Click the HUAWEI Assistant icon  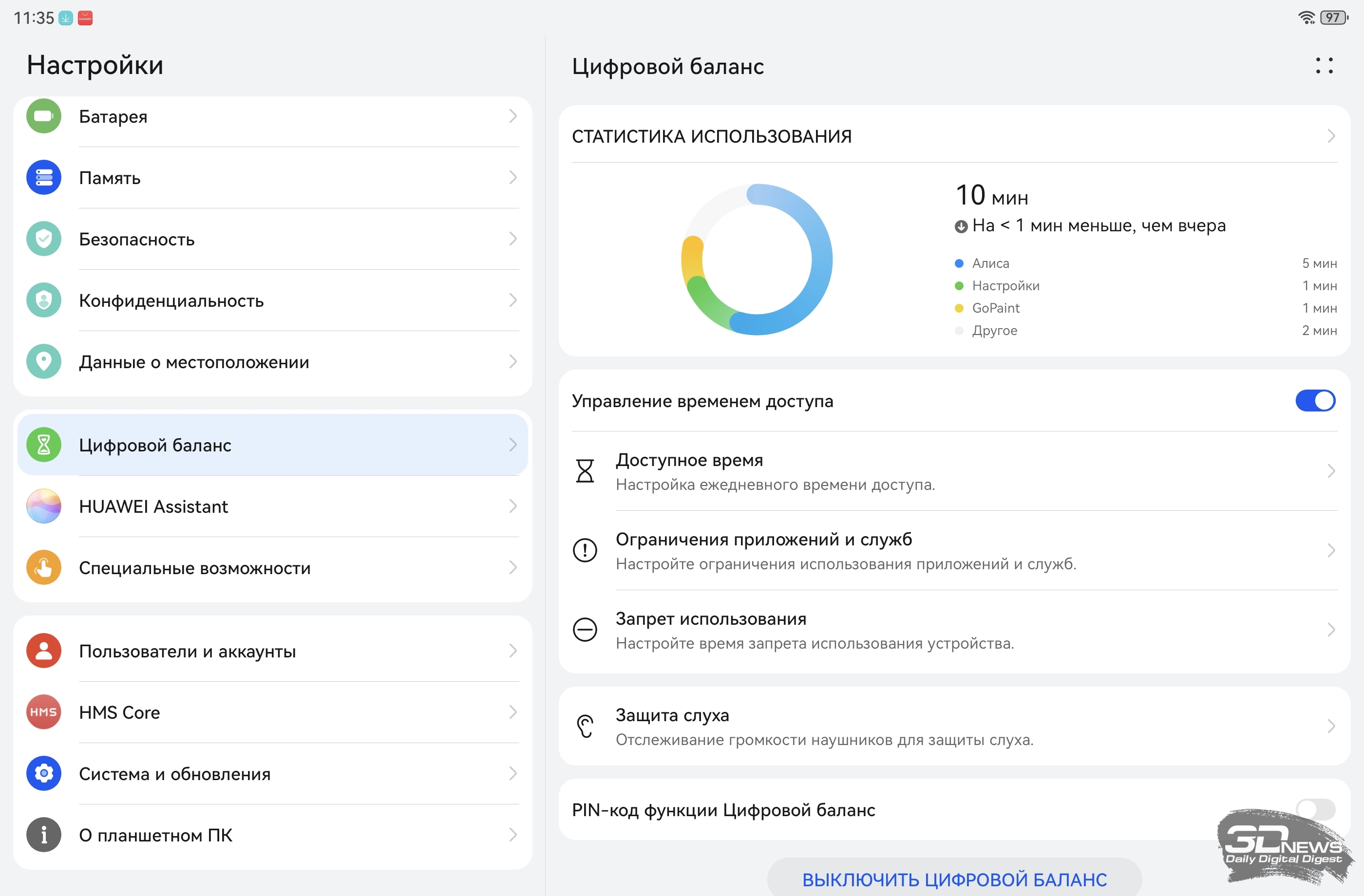coord(43,506)
